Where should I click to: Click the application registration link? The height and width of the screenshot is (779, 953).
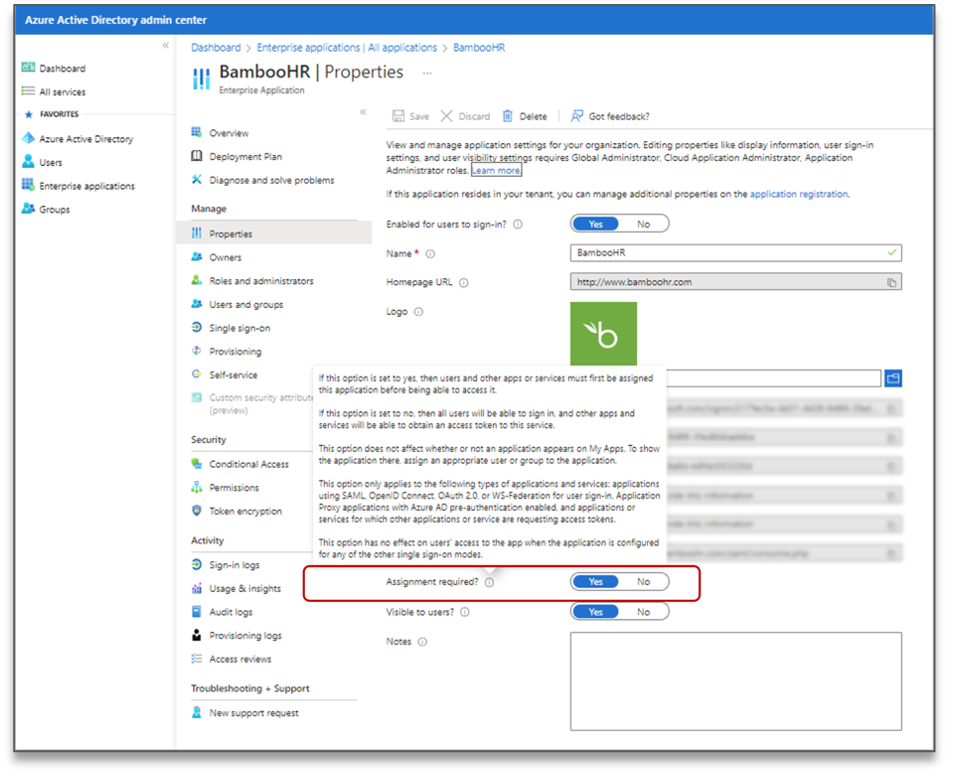[799, 194]
